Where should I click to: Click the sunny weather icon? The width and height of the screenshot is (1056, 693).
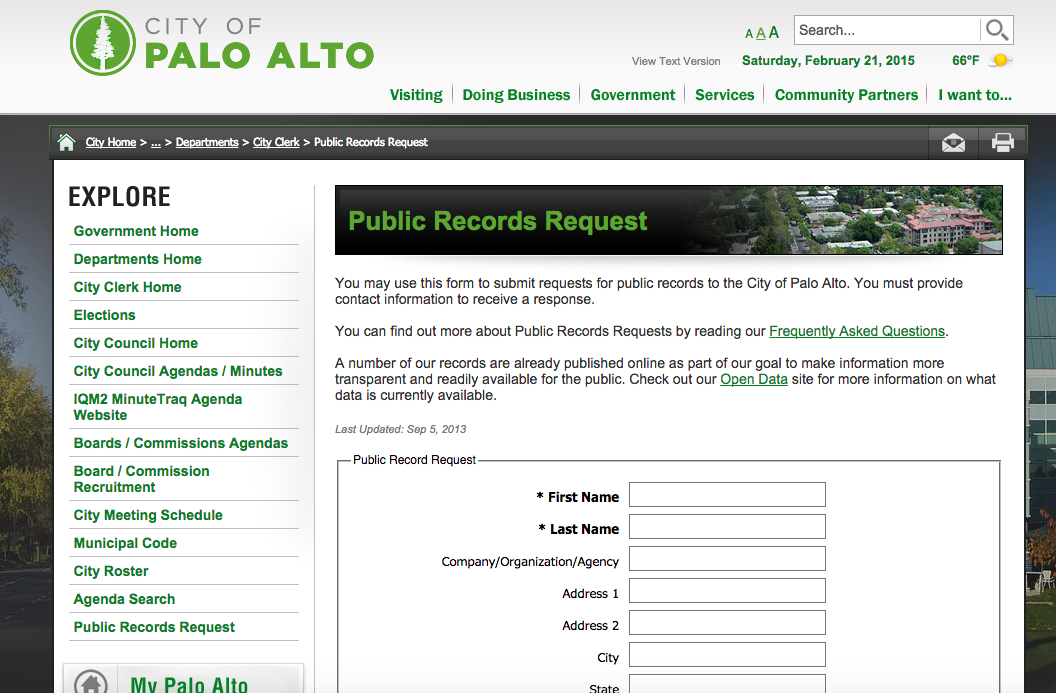click(x=1000, y=61)
